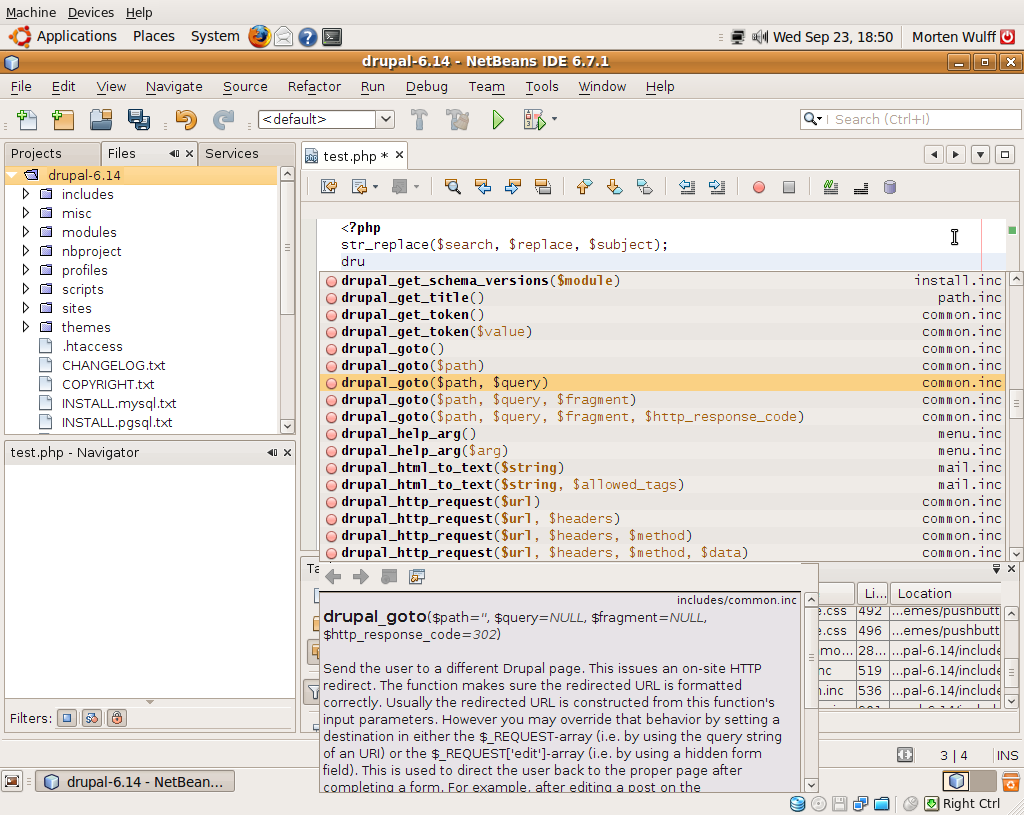
Task: Click the Files tree vertical scrollbar
Action: pyautogui.click(x=287, y=300)
